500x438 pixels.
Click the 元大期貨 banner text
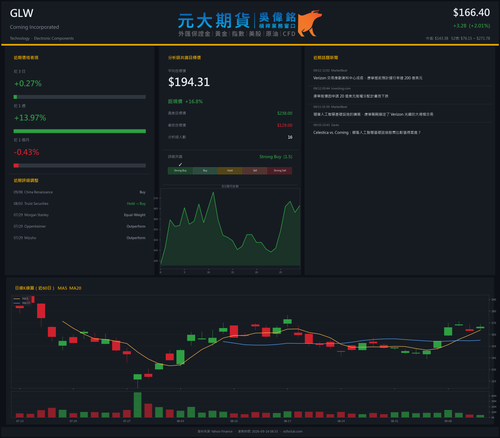(x=213, y=21)
